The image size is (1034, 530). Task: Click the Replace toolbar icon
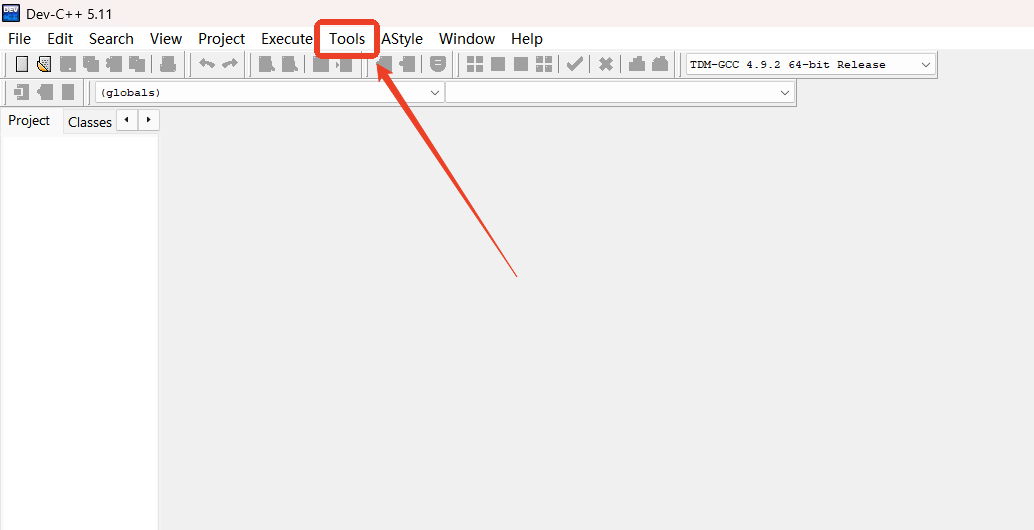[289, 64]
